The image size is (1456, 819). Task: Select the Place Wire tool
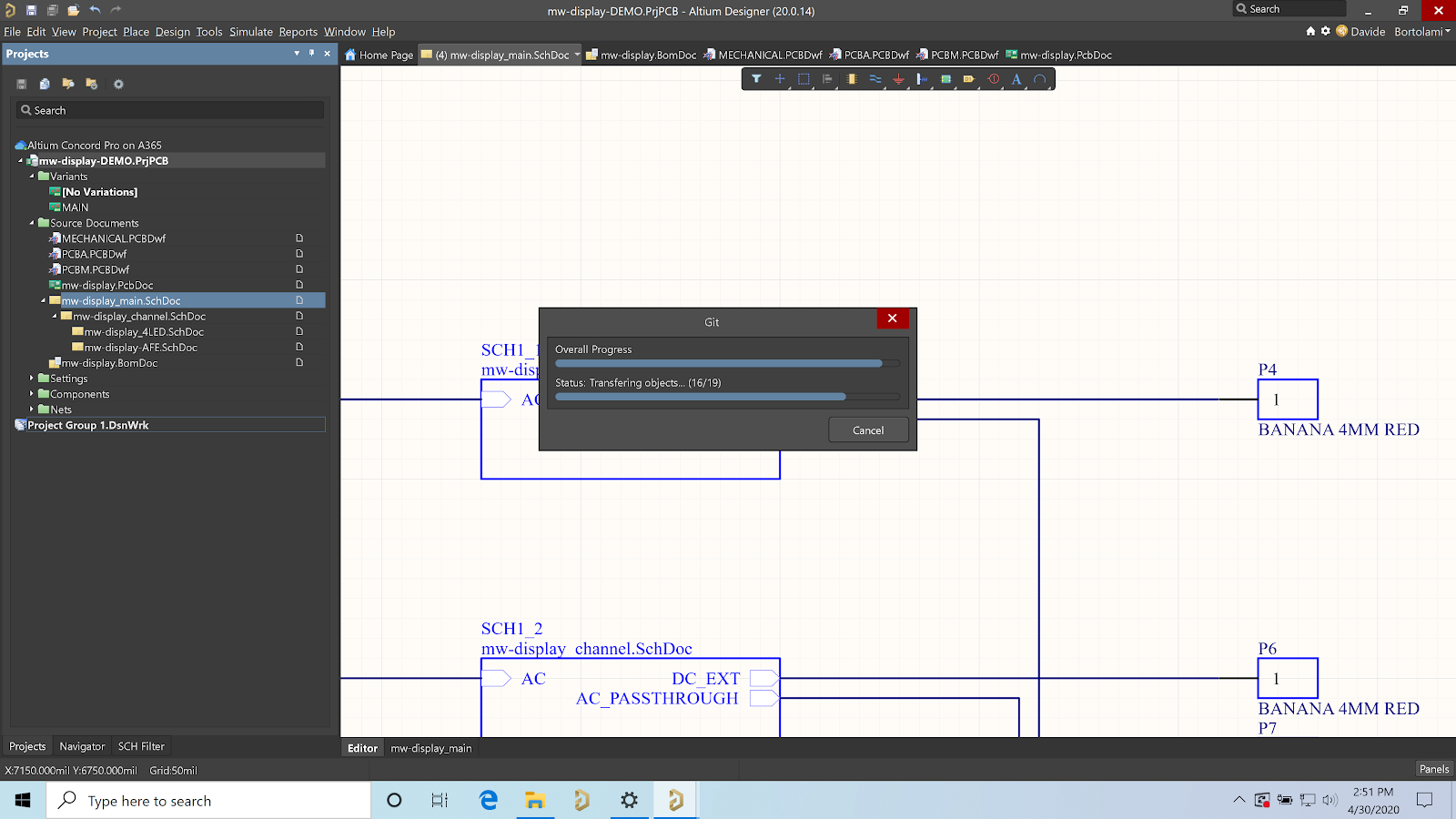tap(875, 79)
